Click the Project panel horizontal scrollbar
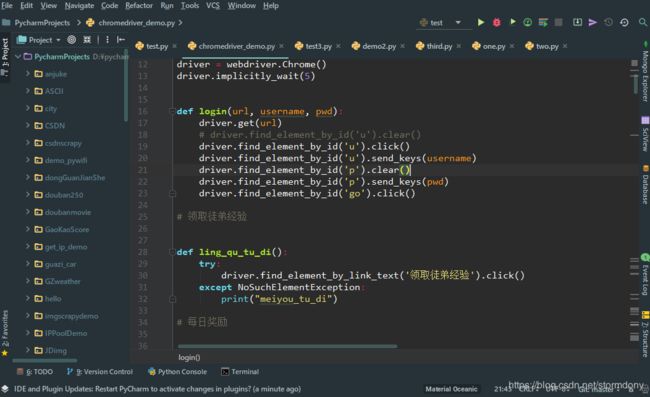 coord(45,361)
